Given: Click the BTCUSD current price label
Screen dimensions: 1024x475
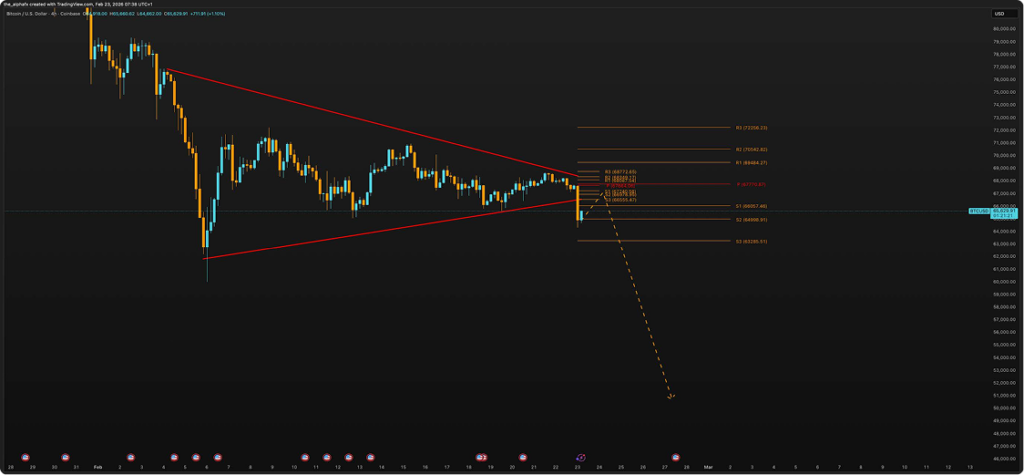Looking at the screenshot, I should pyautogui.click(x=978, y=212).
